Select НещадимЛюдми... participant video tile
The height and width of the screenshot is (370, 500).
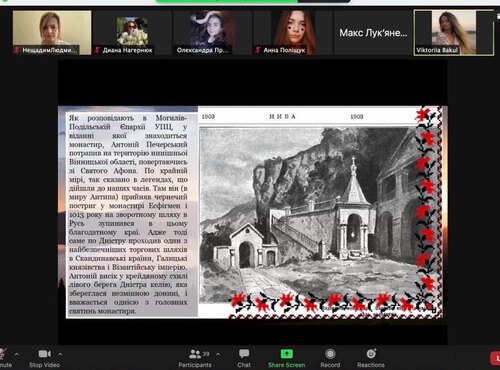click(x=52, y=32)
